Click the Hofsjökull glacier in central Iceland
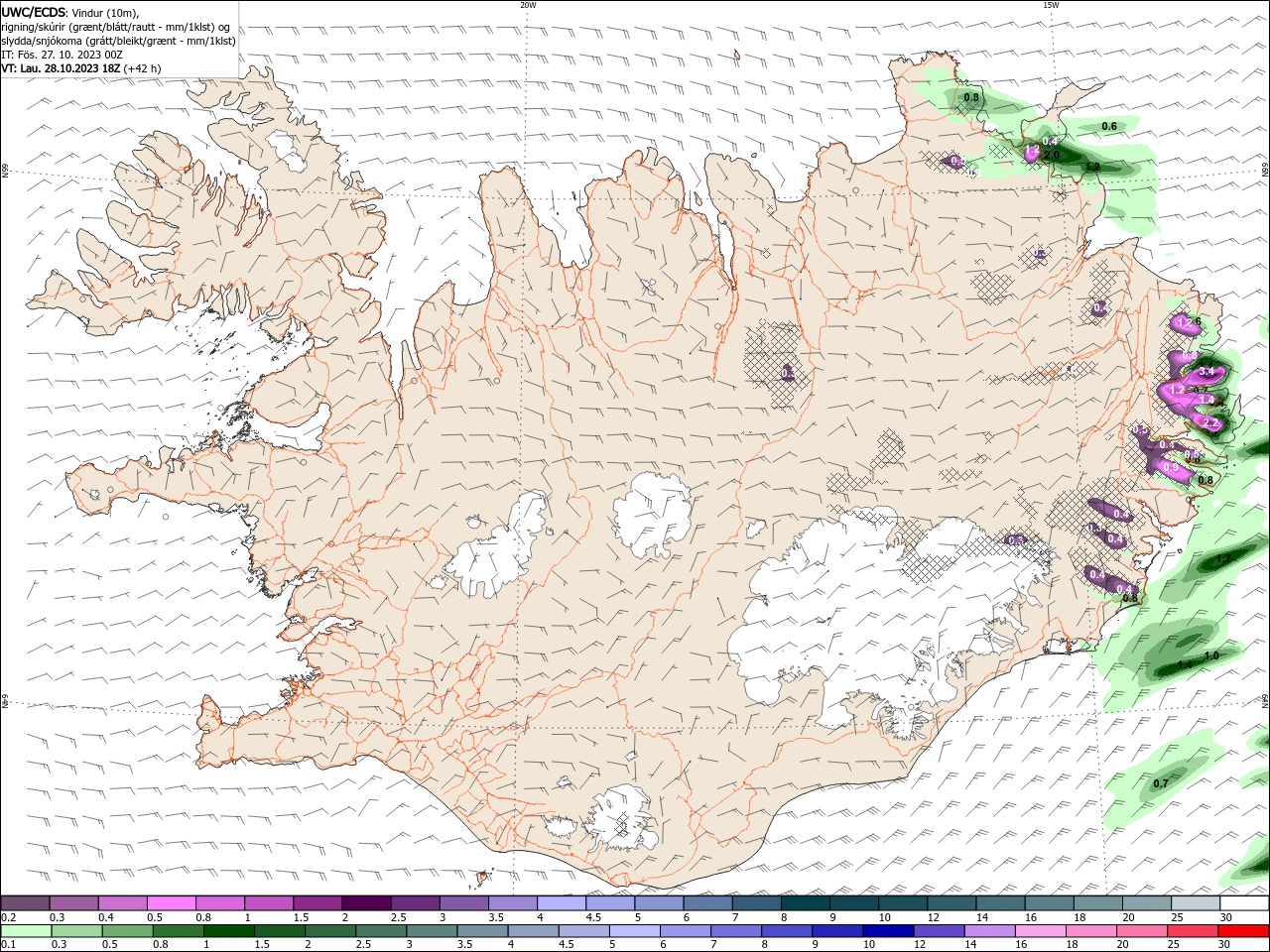This screenshot has height=952, width=1270. tap(652, 514)
